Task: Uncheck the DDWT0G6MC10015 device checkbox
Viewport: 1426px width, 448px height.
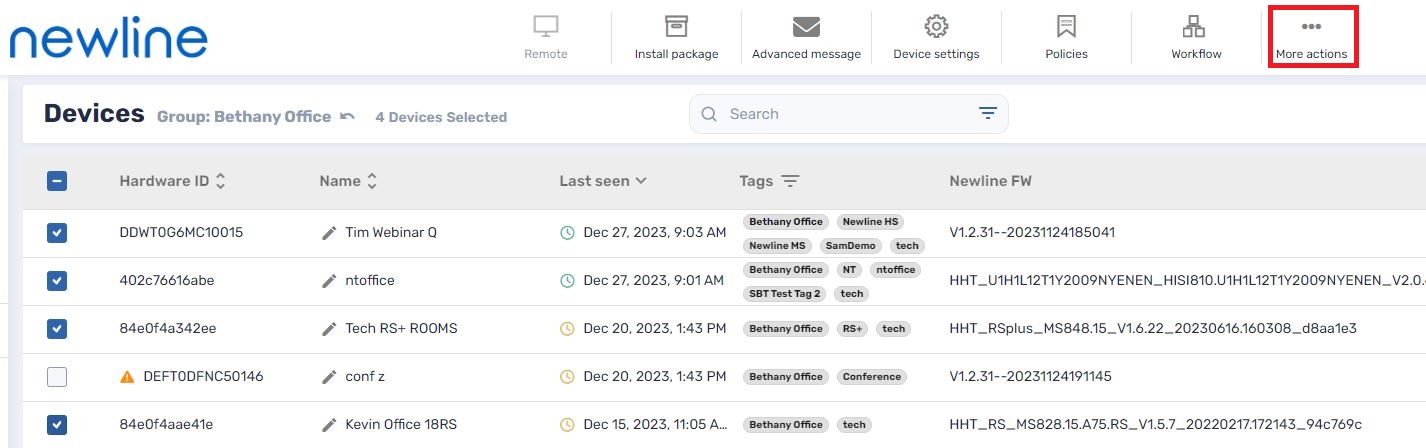Action: pyautogui.click(x=57, y=233)
